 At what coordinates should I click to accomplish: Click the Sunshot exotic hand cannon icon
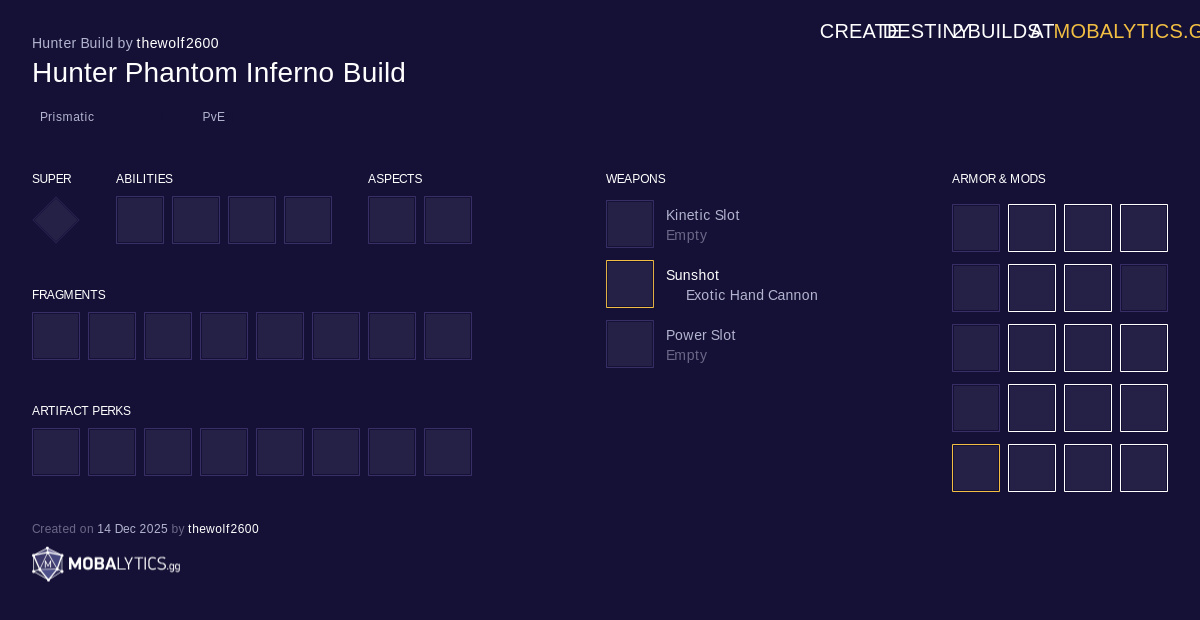point(630,284)
